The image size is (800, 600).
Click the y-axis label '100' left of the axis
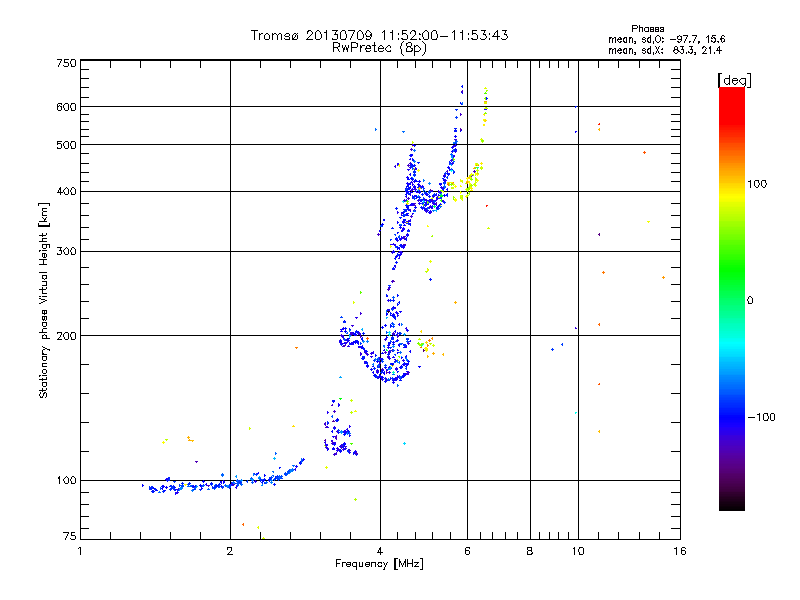[66, 481]
